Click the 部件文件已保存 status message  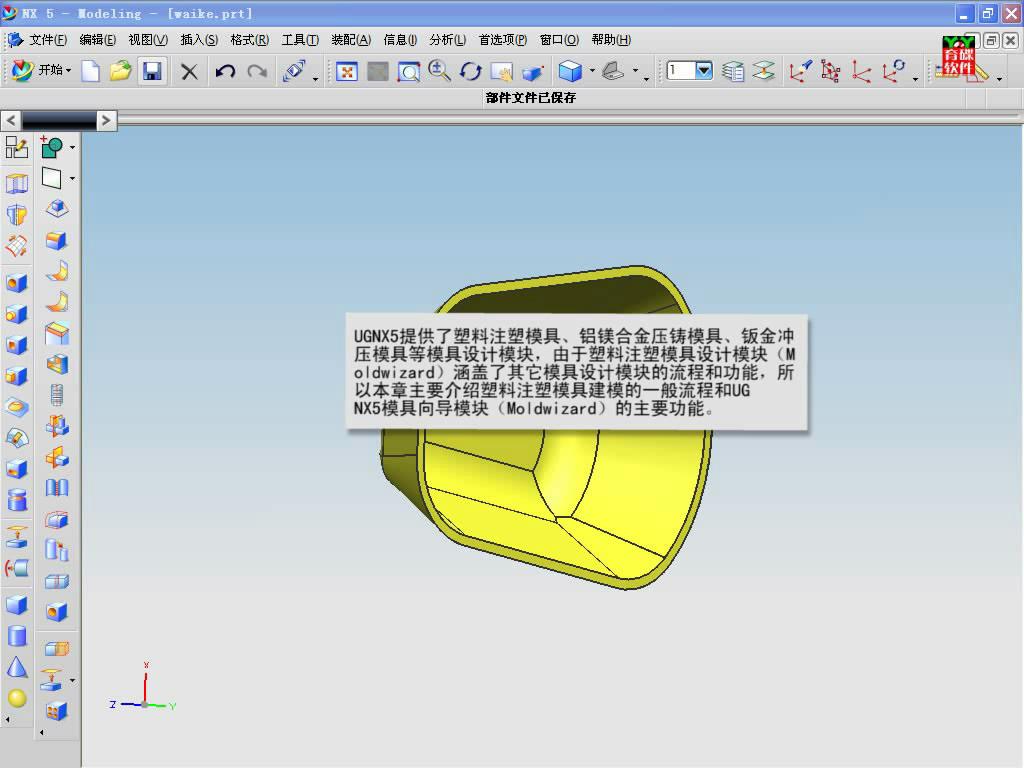[x=530, y=98]
